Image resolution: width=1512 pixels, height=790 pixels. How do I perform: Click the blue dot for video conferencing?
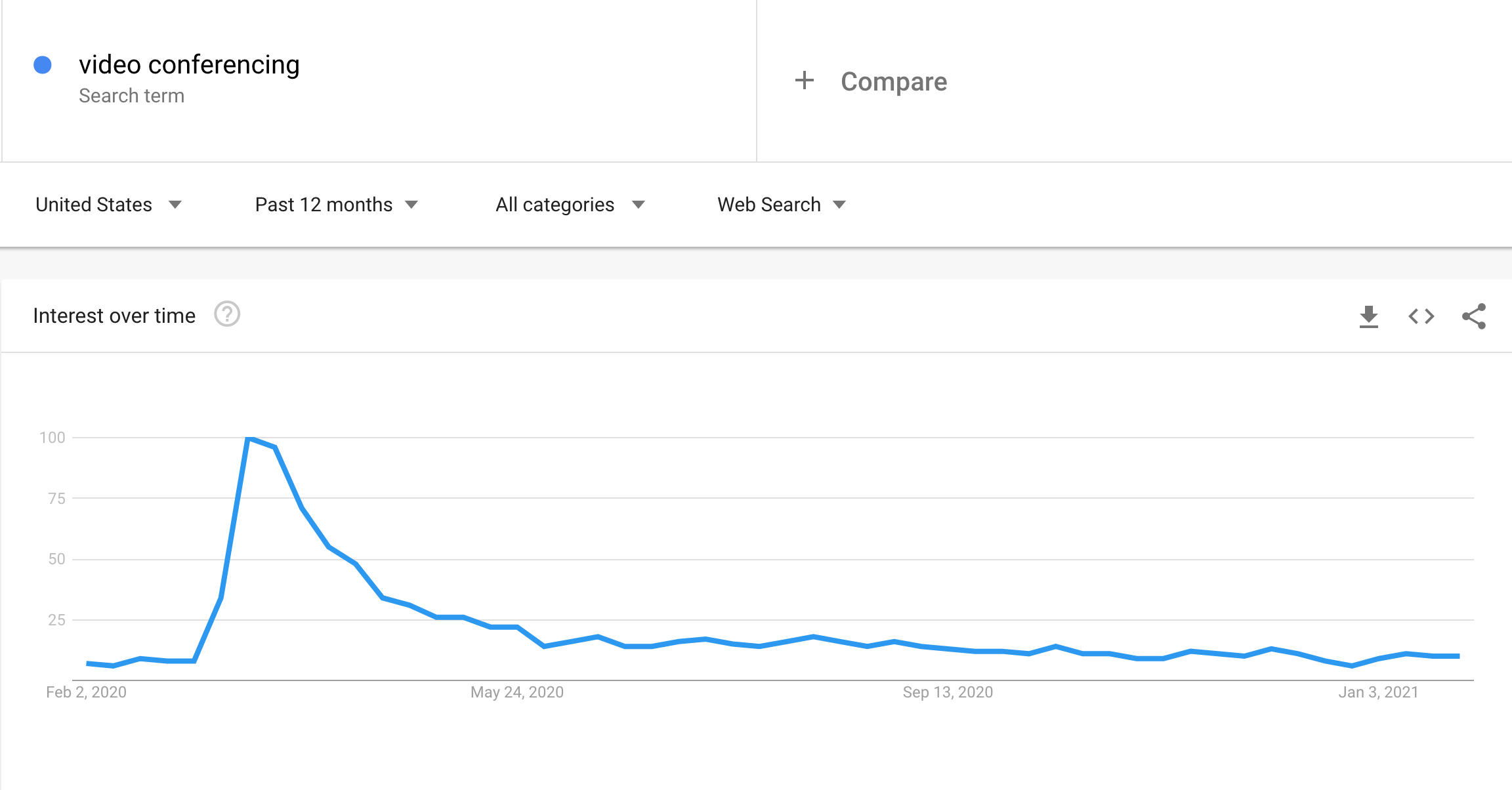coord(43,65)
